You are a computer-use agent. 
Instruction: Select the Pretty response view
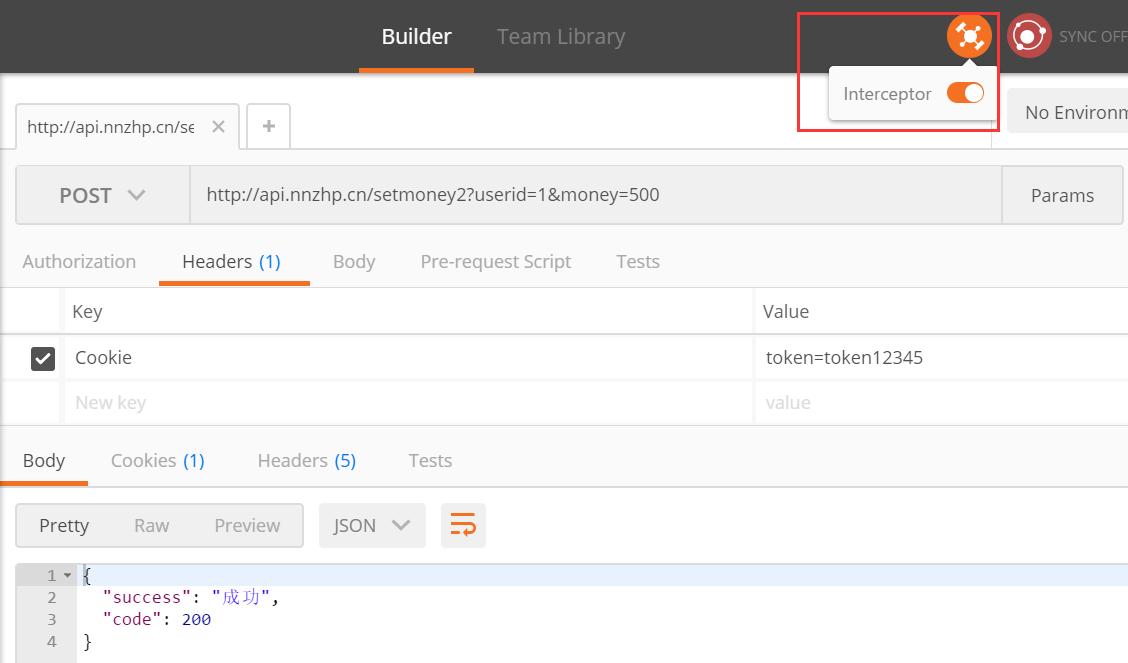pyautogui.click(x=64, y=526)
